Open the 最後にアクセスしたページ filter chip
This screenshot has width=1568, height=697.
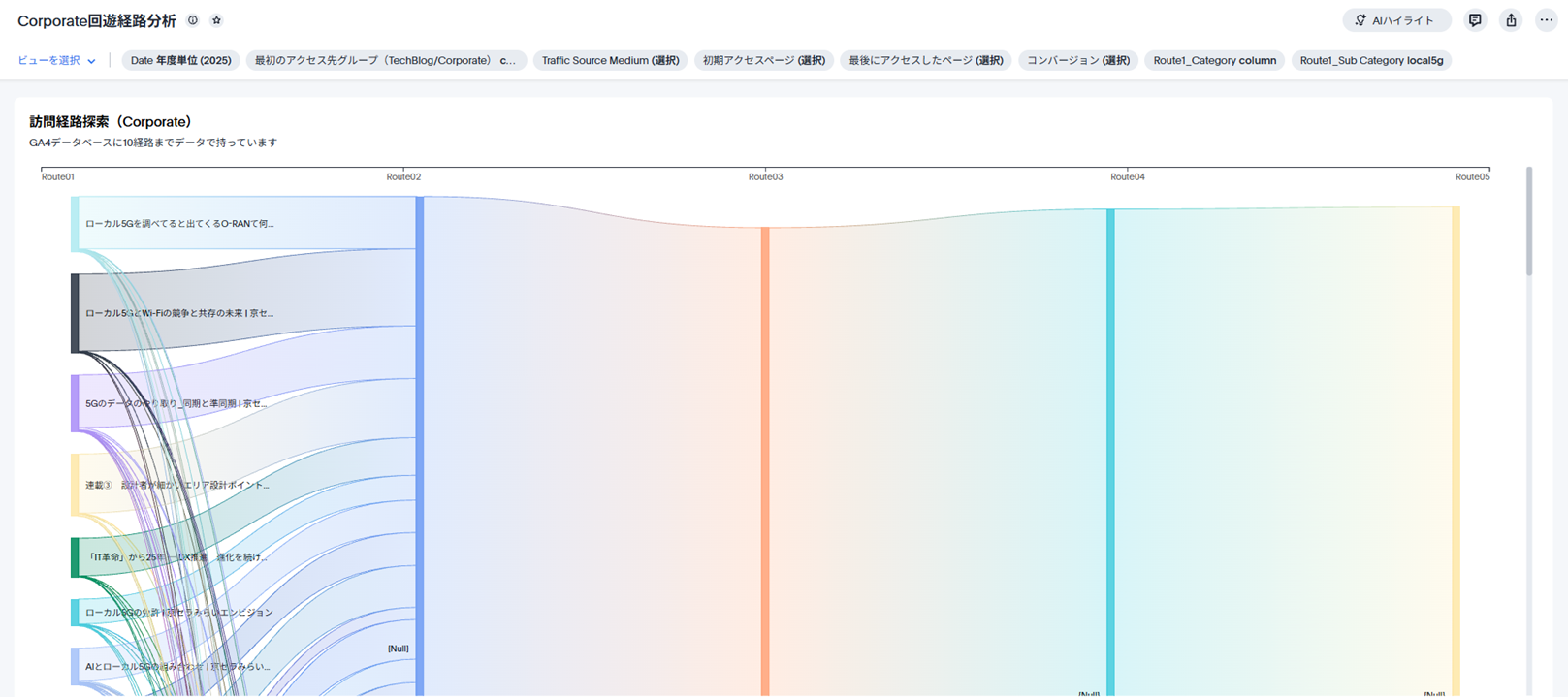(926, 60)
